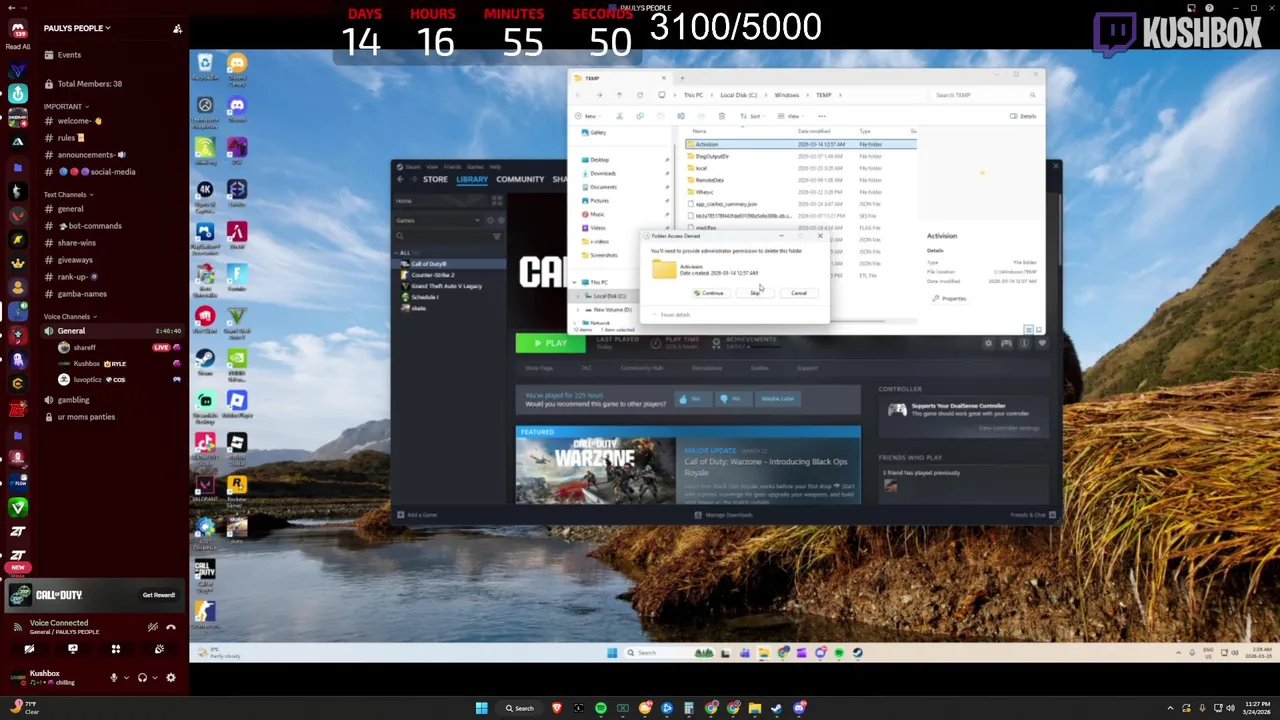Disconnect from voice call icon in Discord
This screenshot has width=1280, height=720.
pos(171,627)
